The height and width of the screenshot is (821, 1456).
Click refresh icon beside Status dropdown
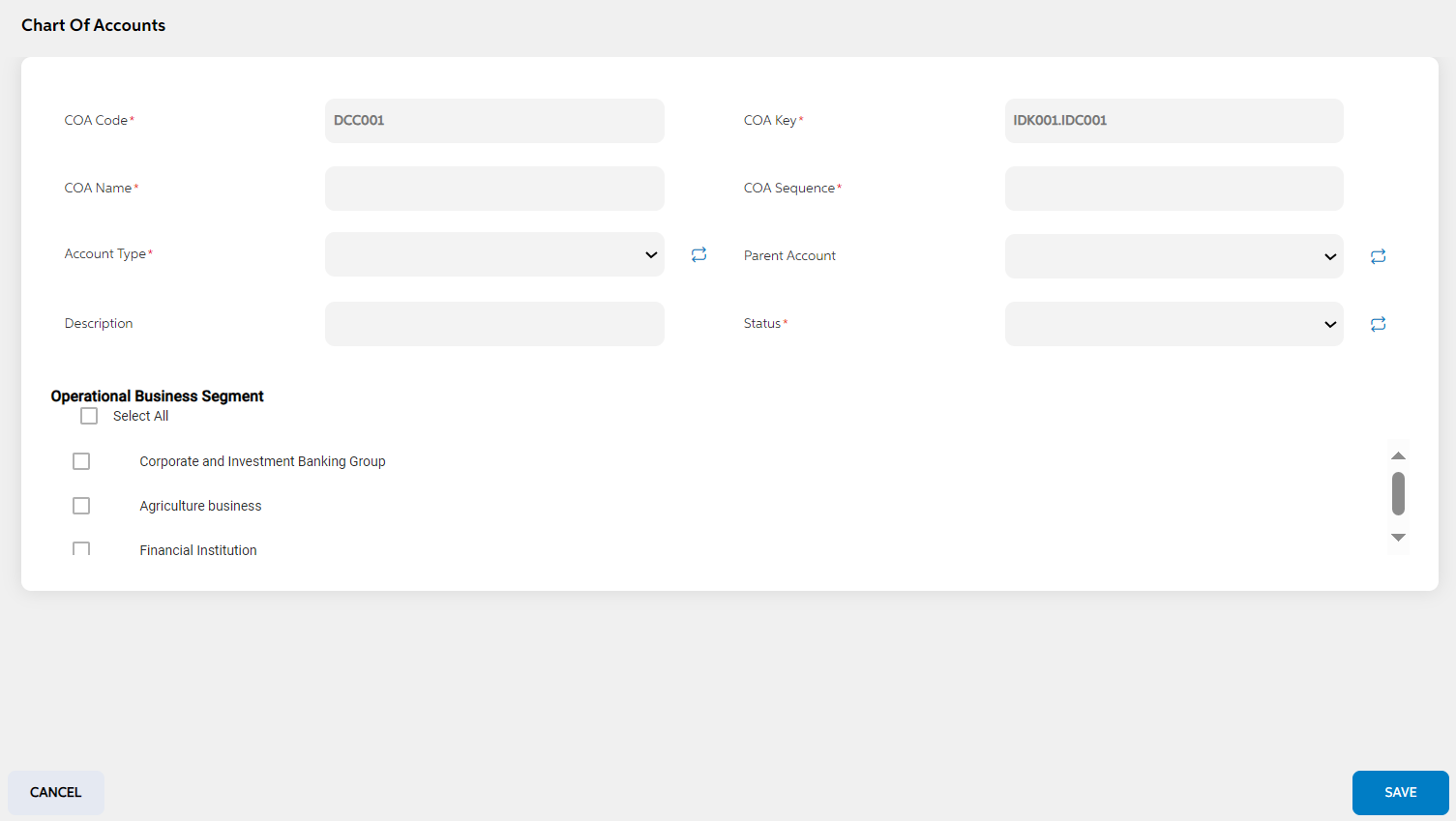point(1378,324)
